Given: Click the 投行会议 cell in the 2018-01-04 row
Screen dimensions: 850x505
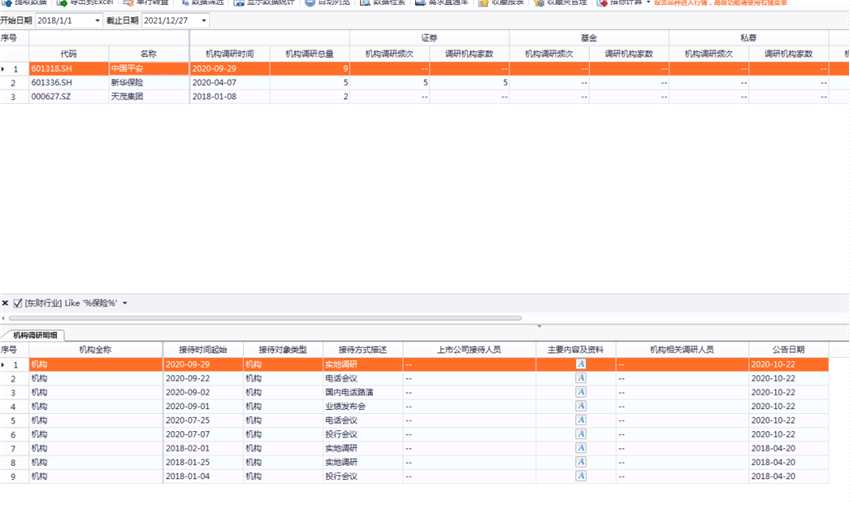Looking at the screenshot, I should coord(363,476).
